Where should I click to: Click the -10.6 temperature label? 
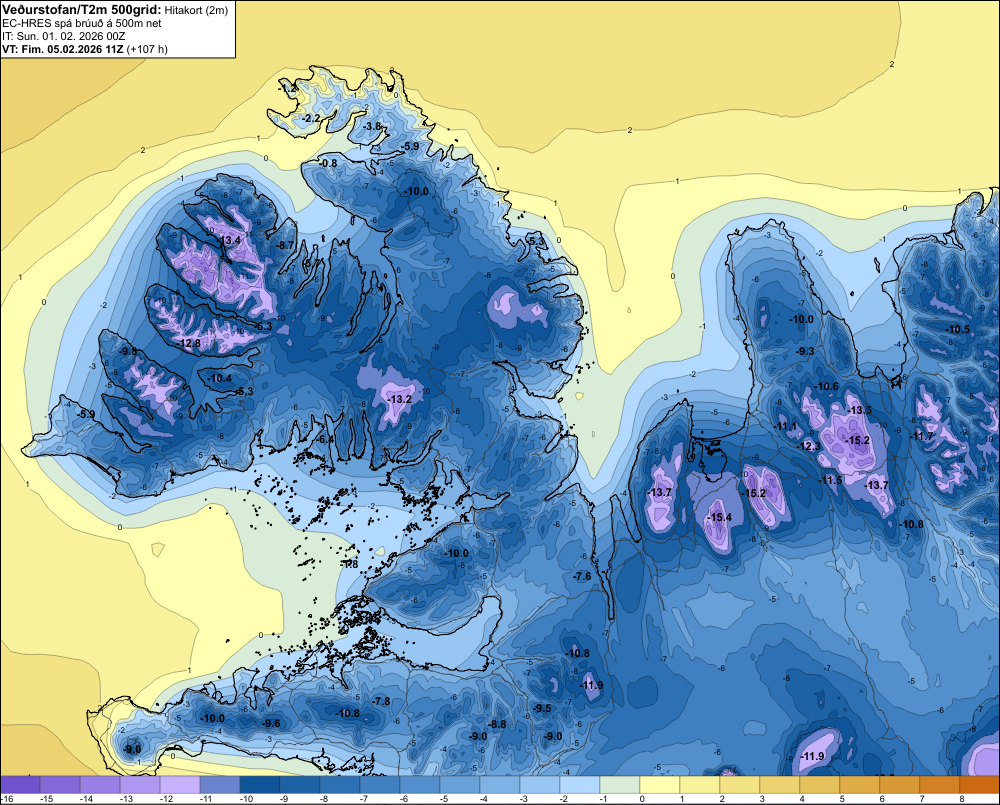pyautogui.click(x=827, y=386)
